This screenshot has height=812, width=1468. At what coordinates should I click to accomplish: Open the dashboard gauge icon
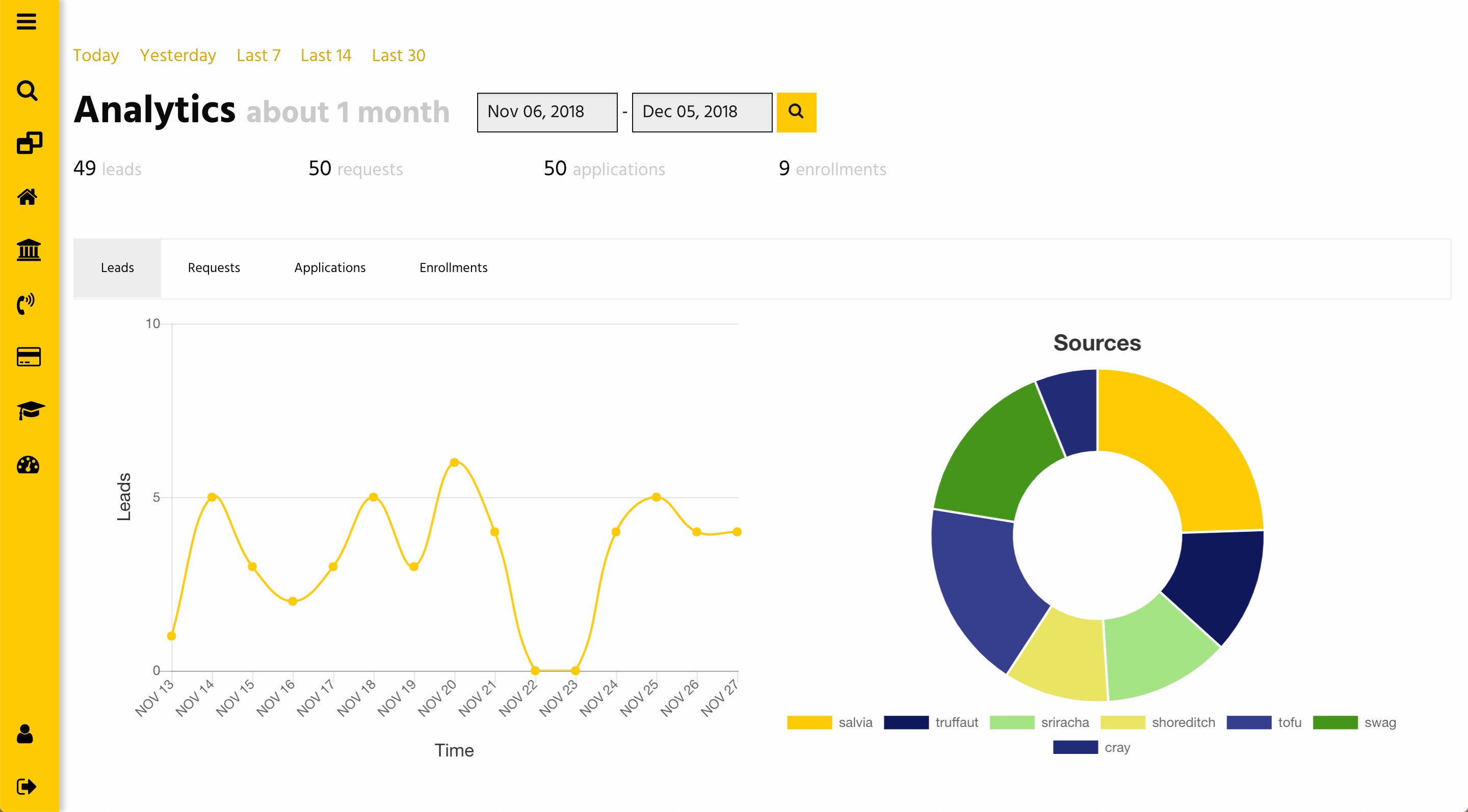pyautogui.click(x=28, y=465)
